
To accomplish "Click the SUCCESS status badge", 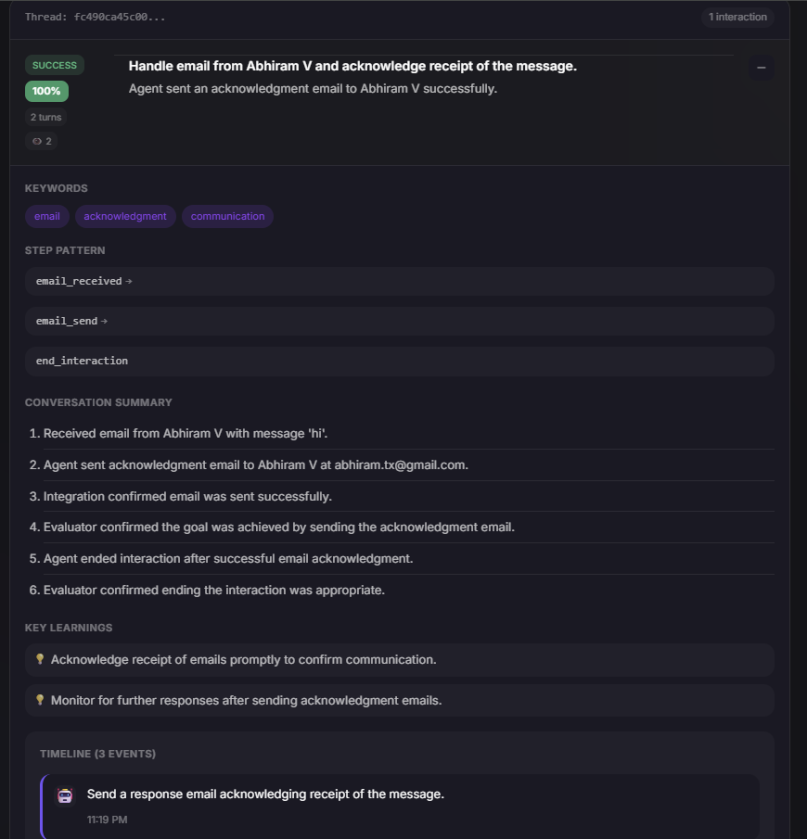I will coord(53,65).
